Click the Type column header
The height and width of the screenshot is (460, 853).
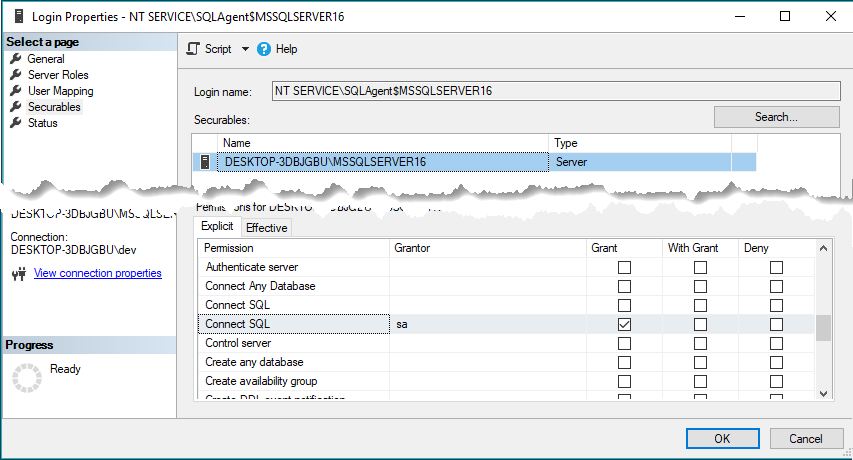coord(640,143)
